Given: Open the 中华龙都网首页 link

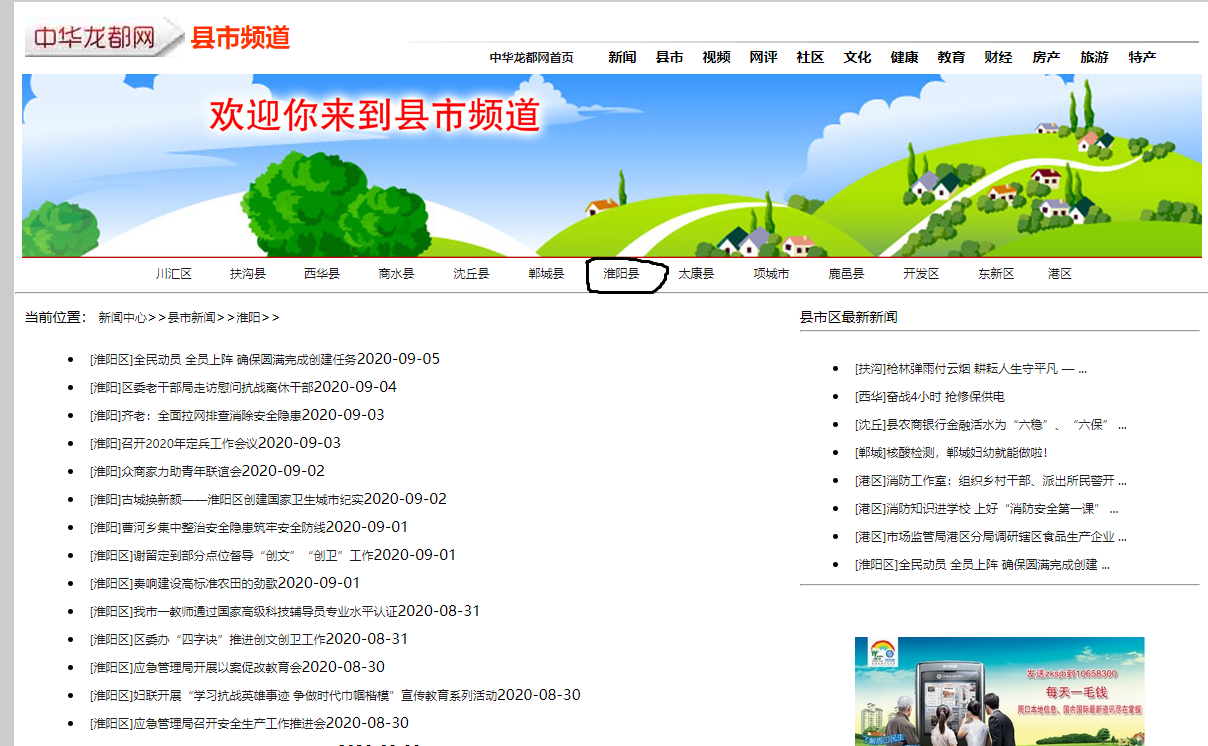Looking at the screenshot, I should pyautogui.click(x=531, y=58).
